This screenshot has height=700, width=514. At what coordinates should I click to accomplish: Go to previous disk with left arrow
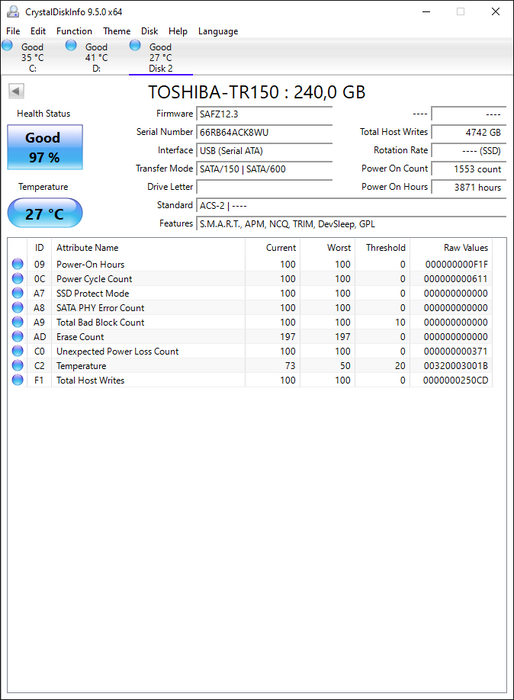[x=16, y=91]
